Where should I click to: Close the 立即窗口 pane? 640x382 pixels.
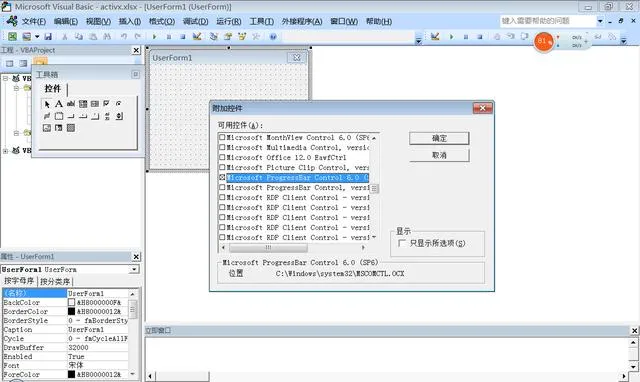point(634,331)
